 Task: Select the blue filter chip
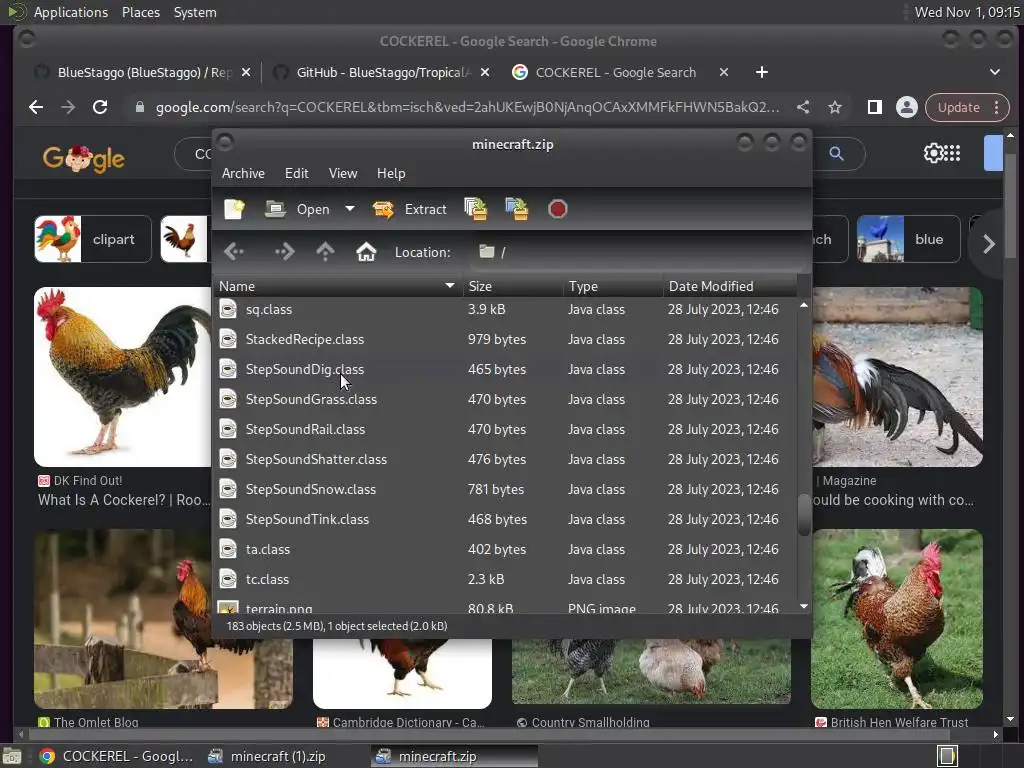point(908,239)
